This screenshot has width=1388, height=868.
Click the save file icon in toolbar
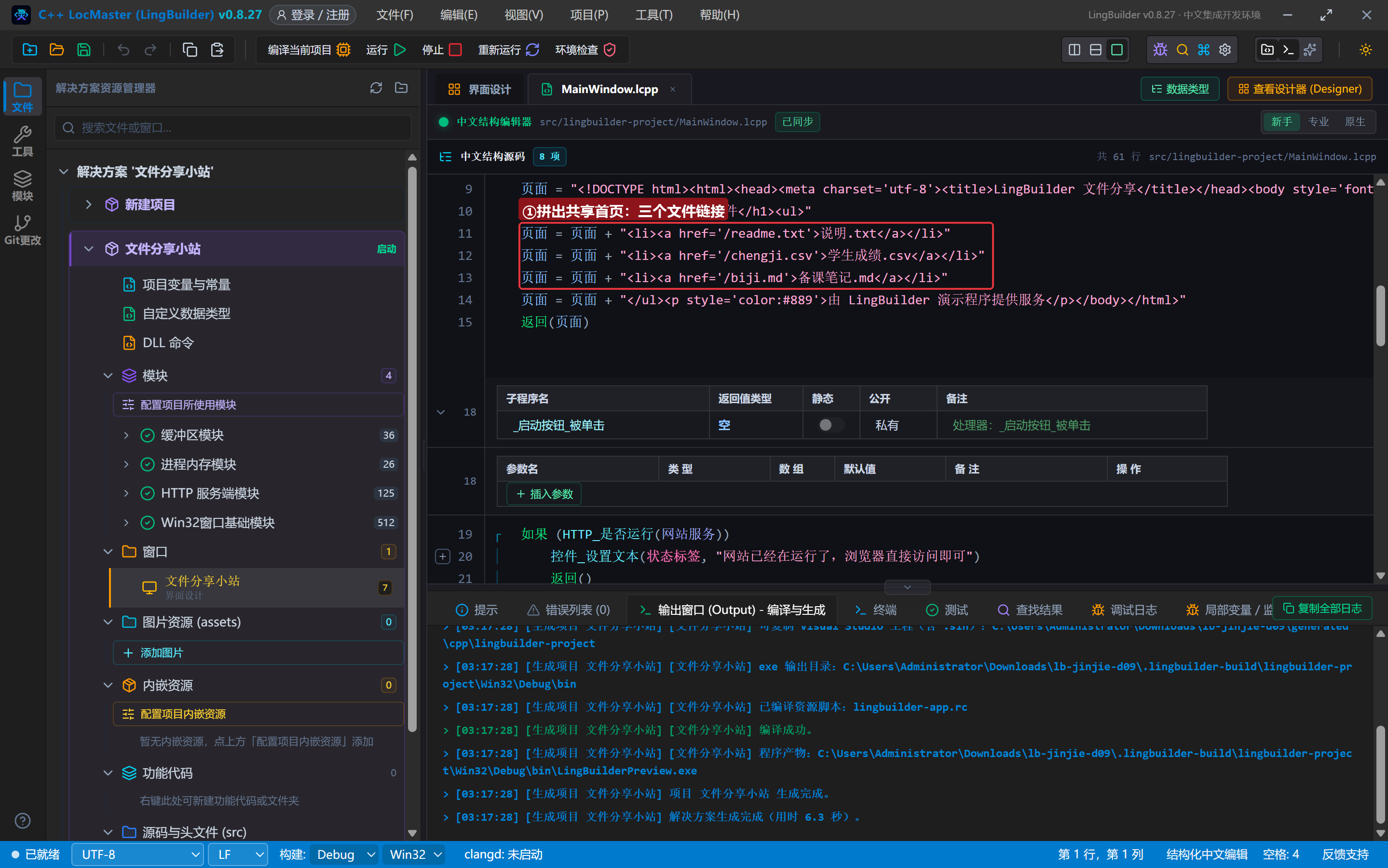point(84,50)
